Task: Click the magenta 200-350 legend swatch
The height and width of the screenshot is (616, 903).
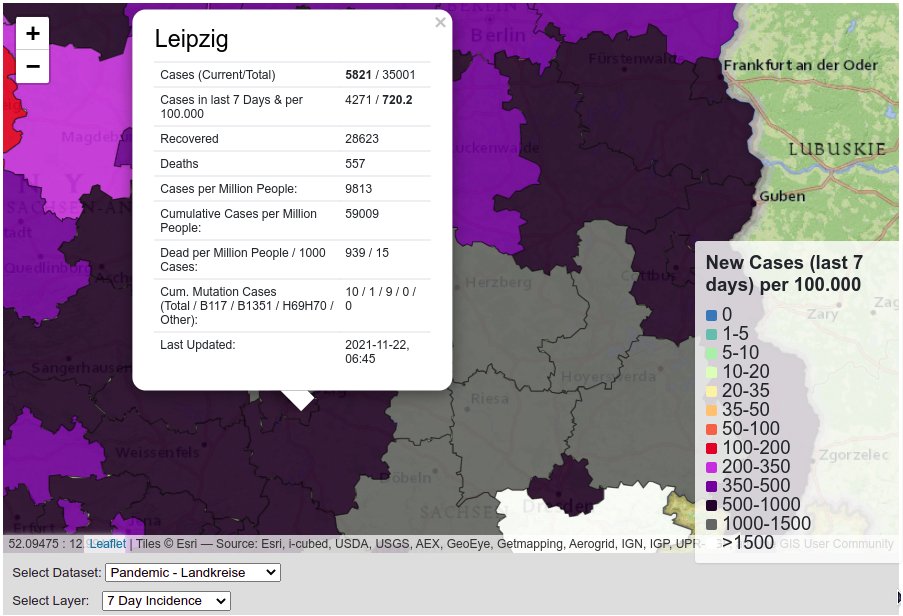Action: pos(711,467)
